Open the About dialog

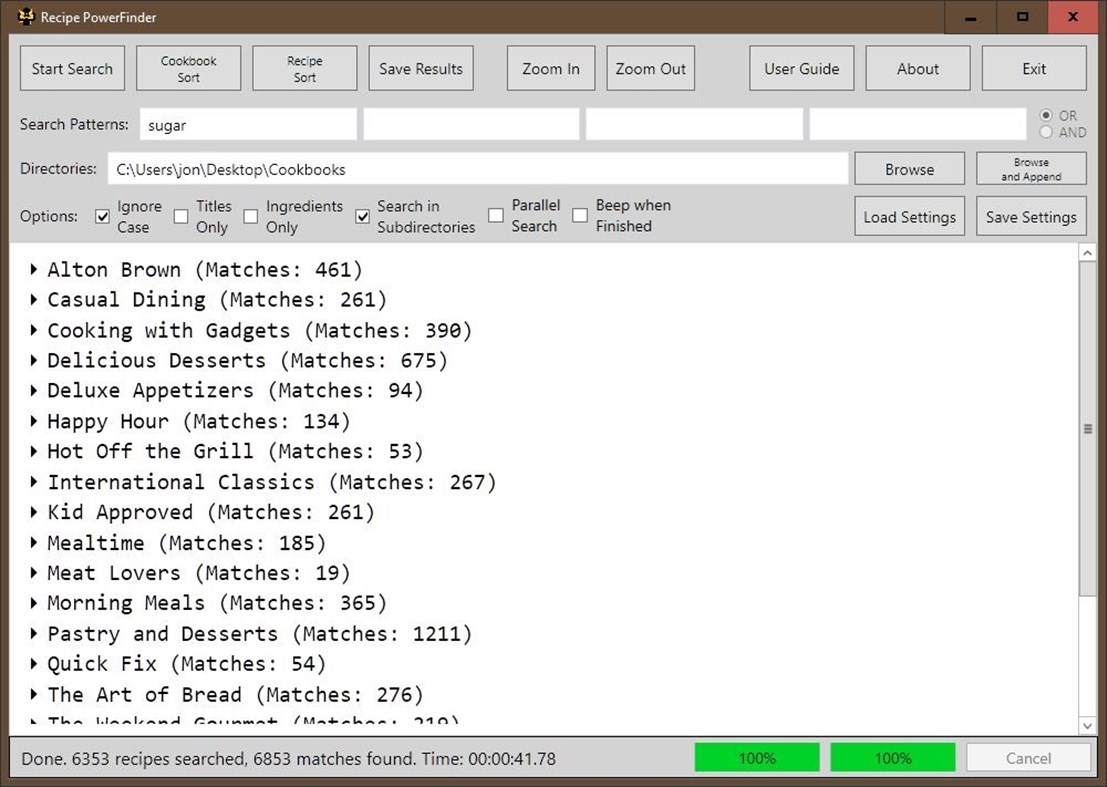(917, 68)
